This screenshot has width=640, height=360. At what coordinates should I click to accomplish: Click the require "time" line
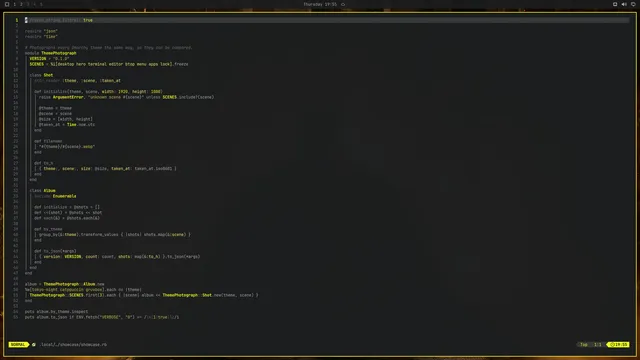pyautogui.click(x=41, y=36)
